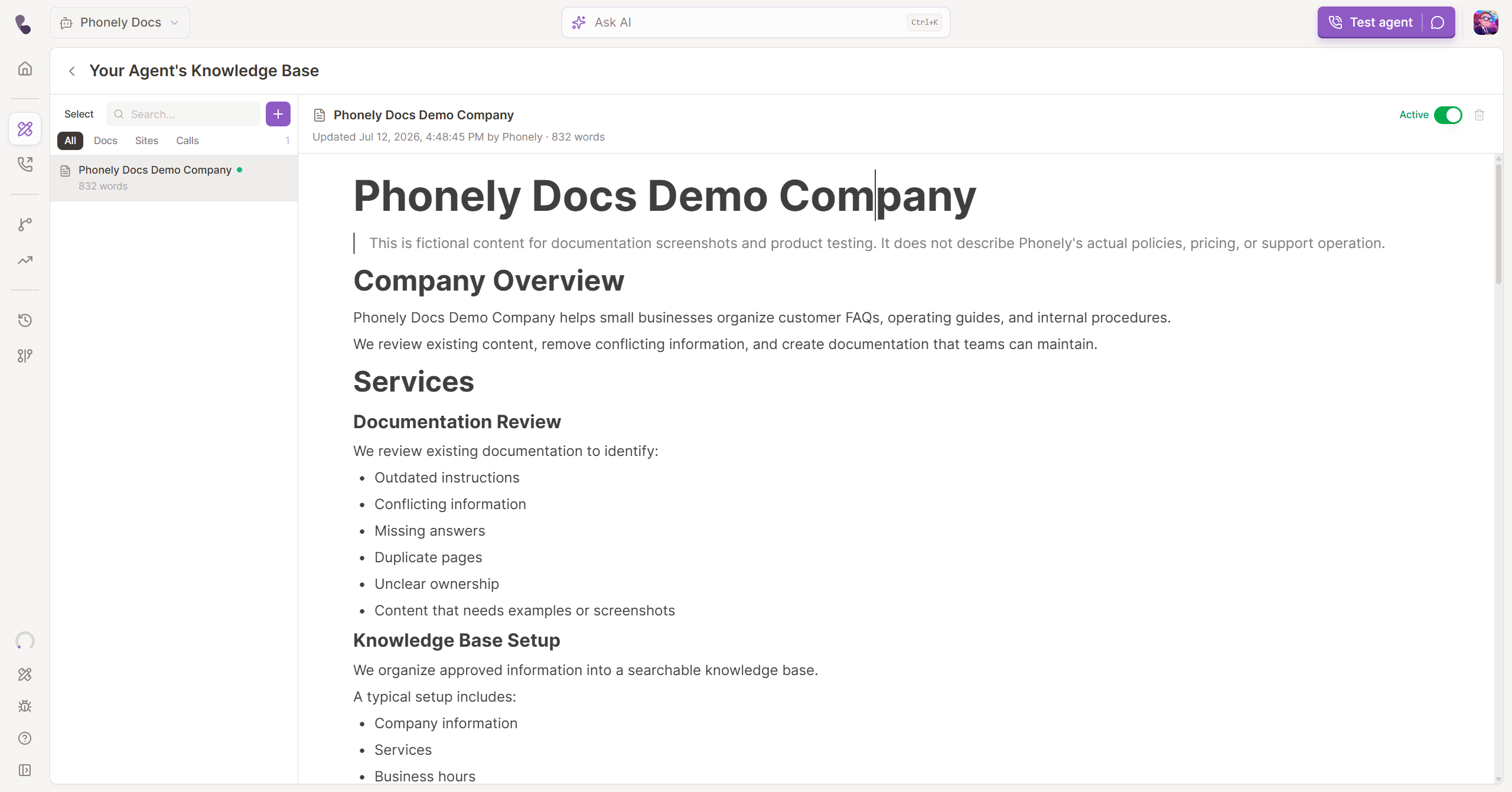The width and height of the screenshot is (1512, 792).
Task: Click the Ctrl+K shortcut badge
Action: 924,22
